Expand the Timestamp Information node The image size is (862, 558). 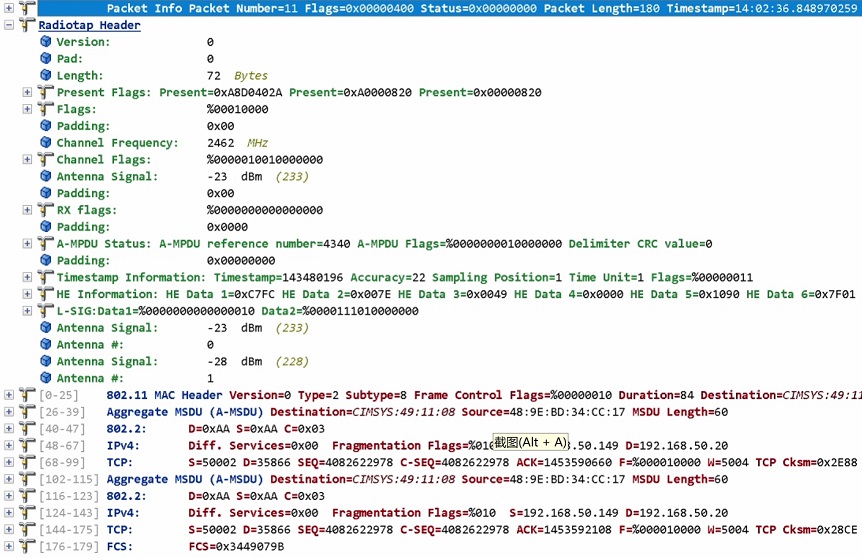tap(27, 278)
